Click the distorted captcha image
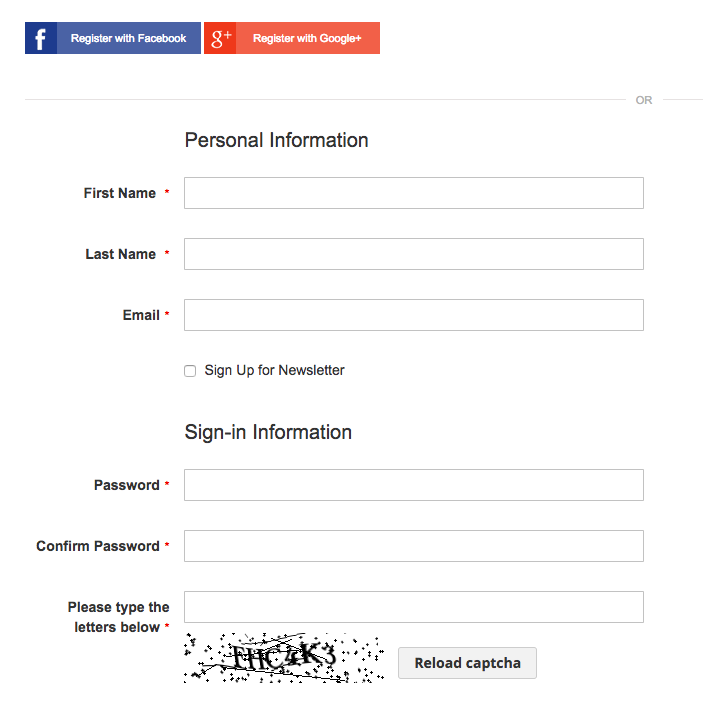The width and height of the screenshot is (703, 702). (x=284, y=658)
